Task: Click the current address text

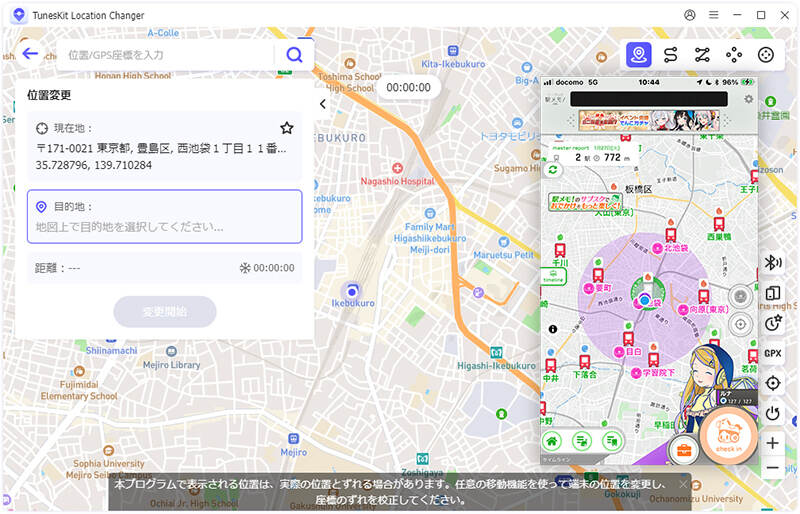Action: pos(161,149)
